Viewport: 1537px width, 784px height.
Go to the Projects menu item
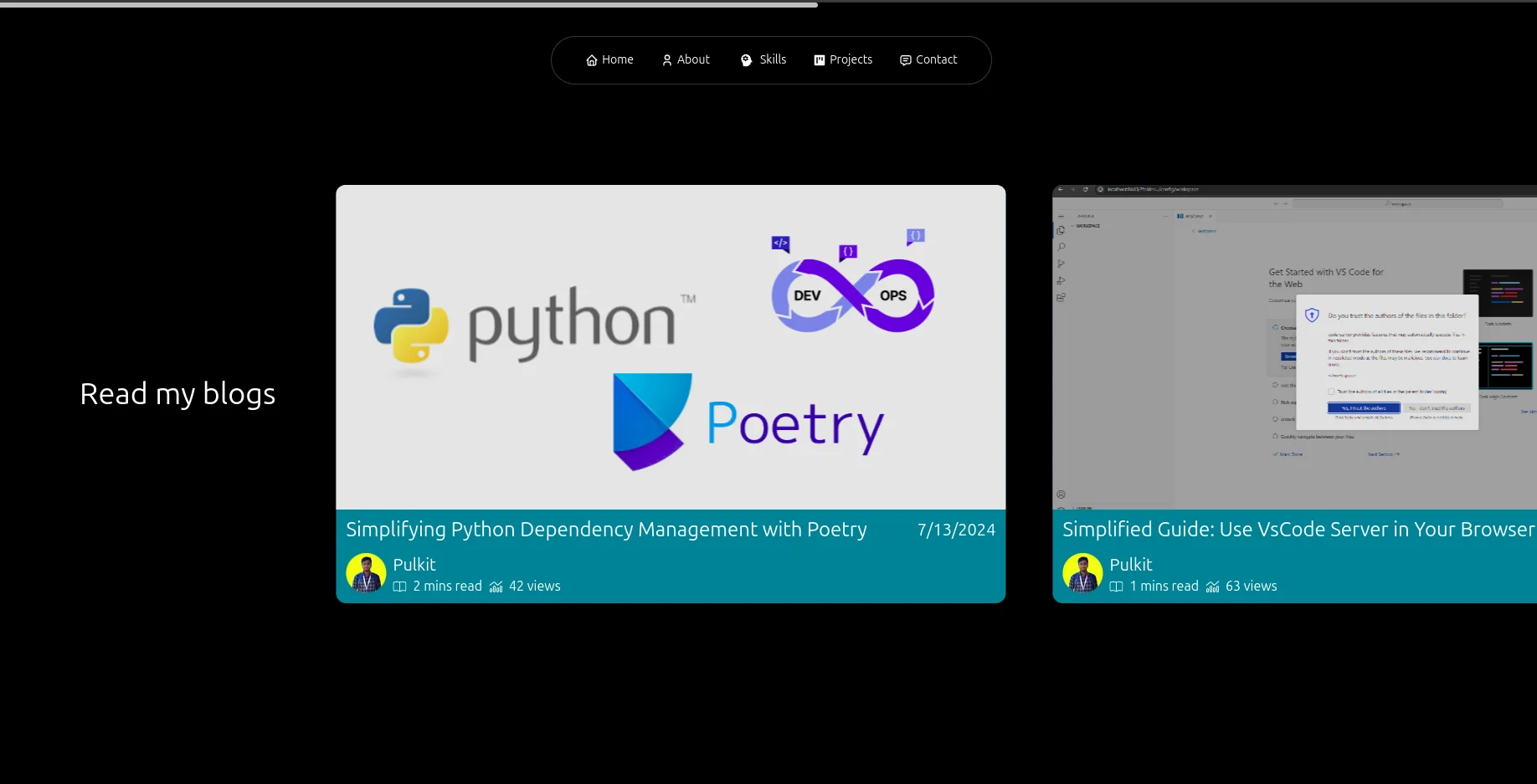(851, 59)
